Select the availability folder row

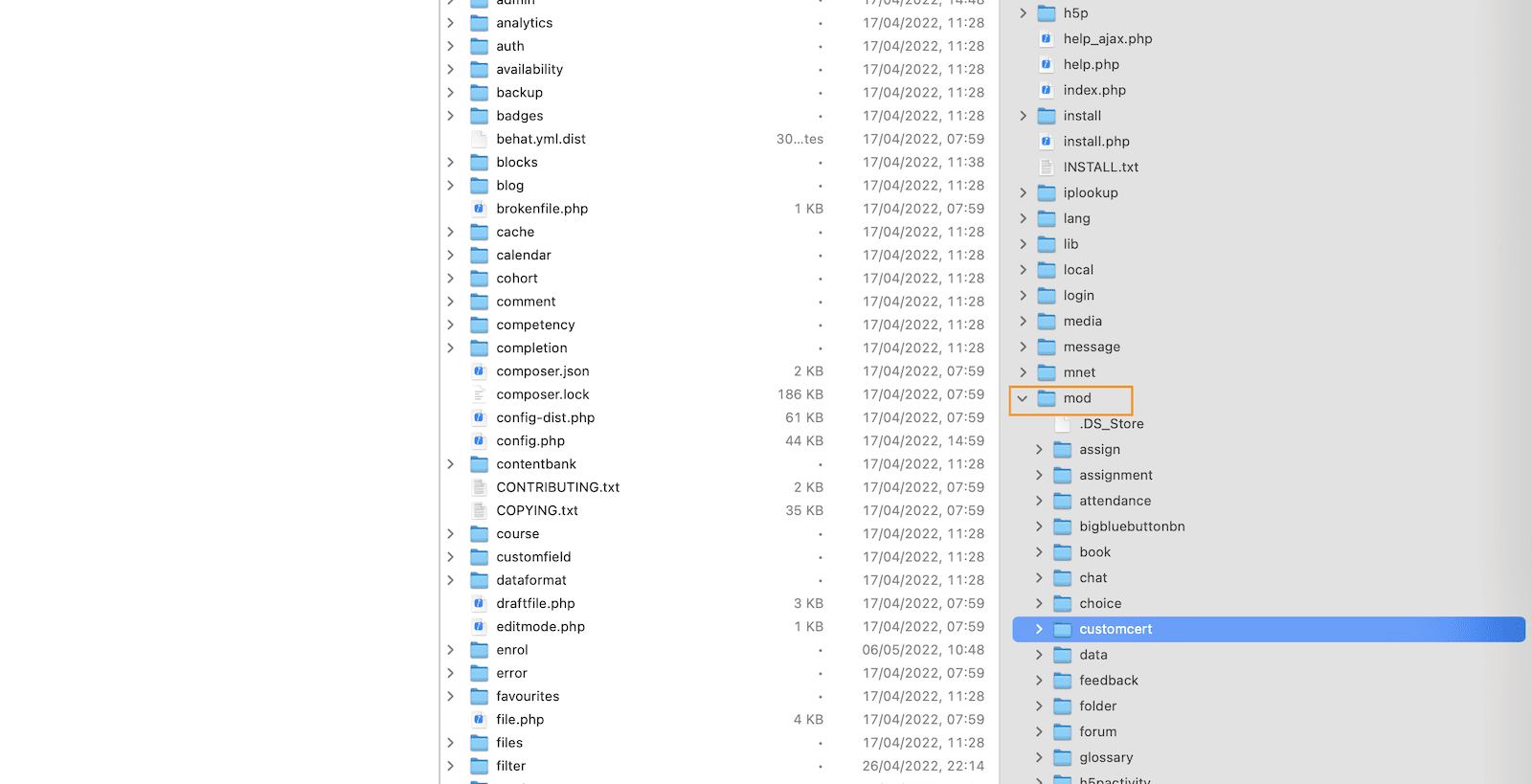tap(719, 70)
